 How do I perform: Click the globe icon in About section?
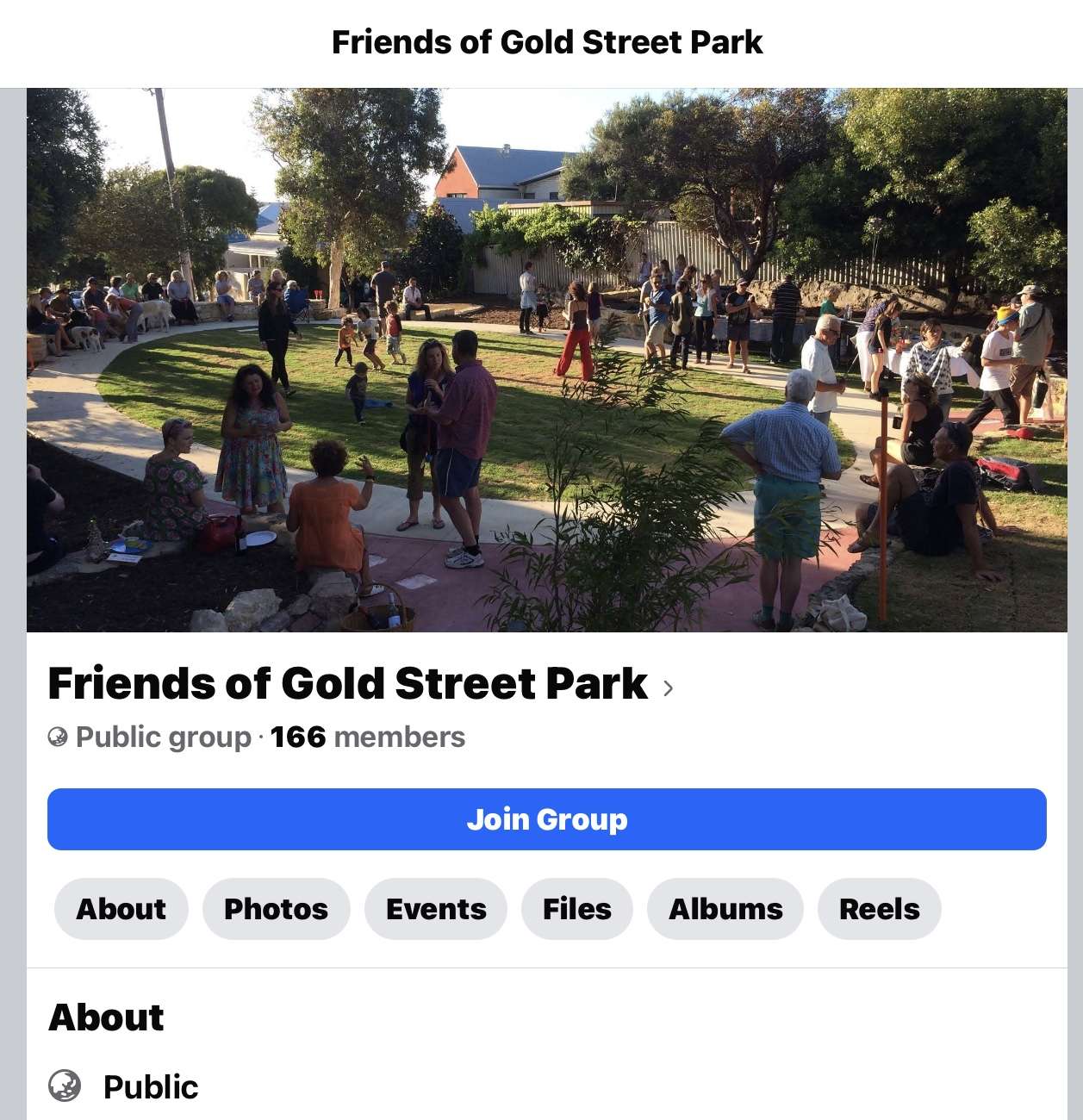click(x=65, y=1086)
